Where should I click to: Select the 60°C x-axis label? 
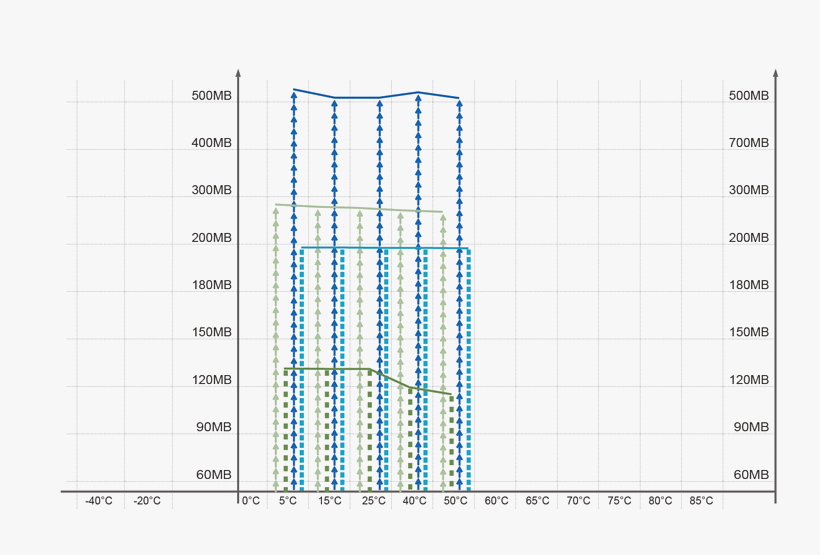click(496, 501)
